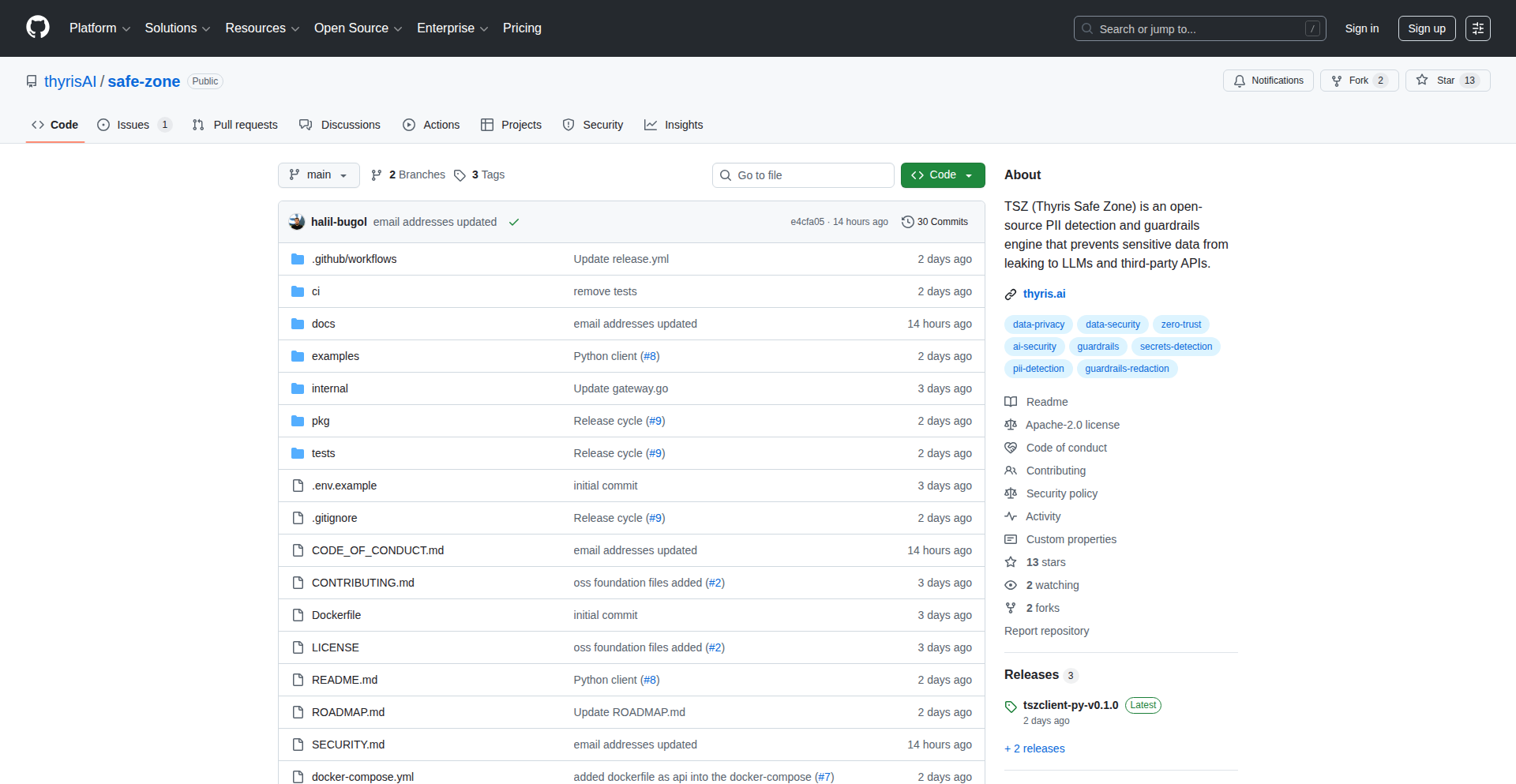Image resolution: width=1516 pixels, height=784 pixels.
Task: Select the pii-detection topic tag
Action: click(x=1038, y=369)
